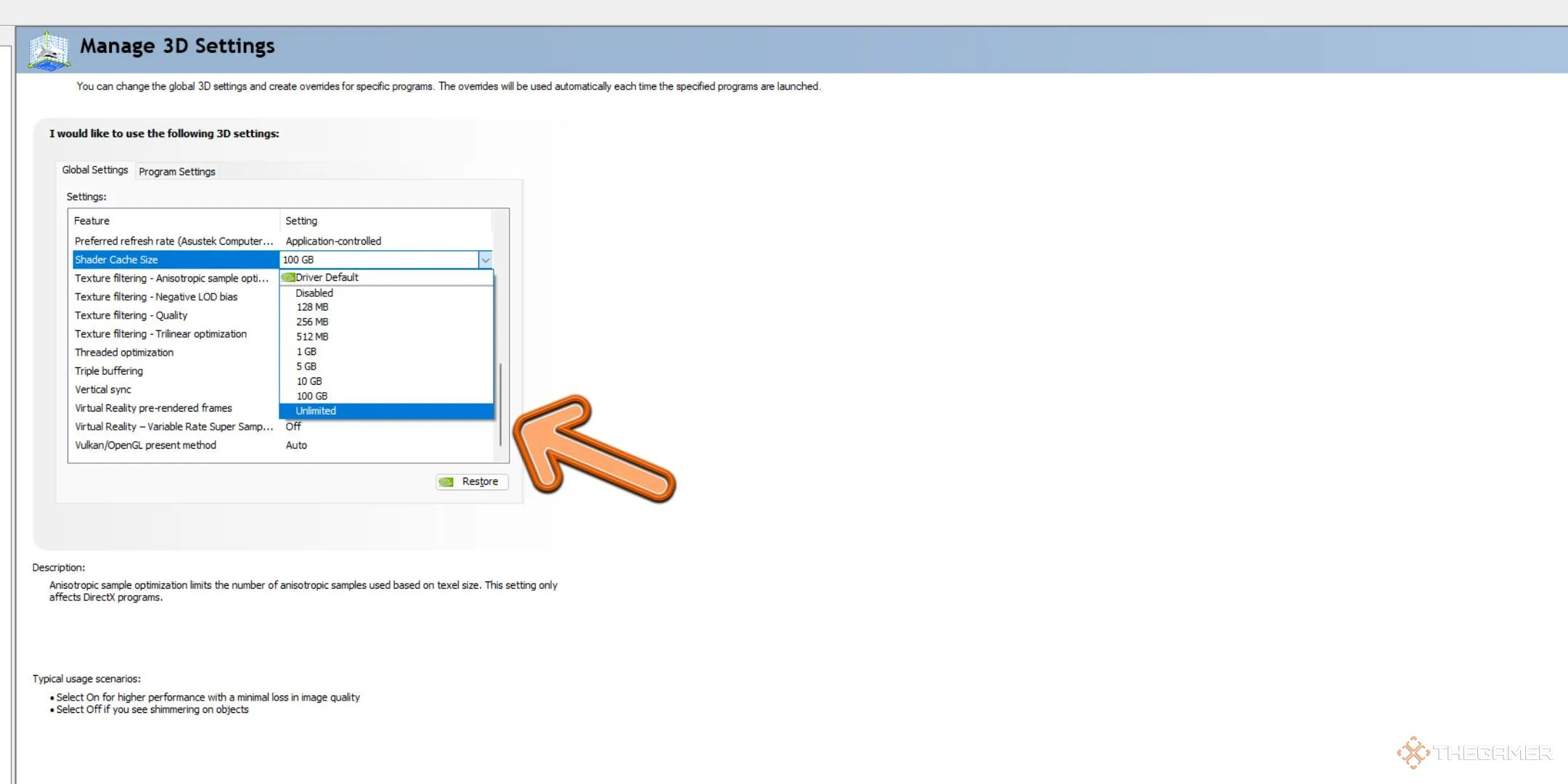Select 10 GB cache size option

point(386,381)
